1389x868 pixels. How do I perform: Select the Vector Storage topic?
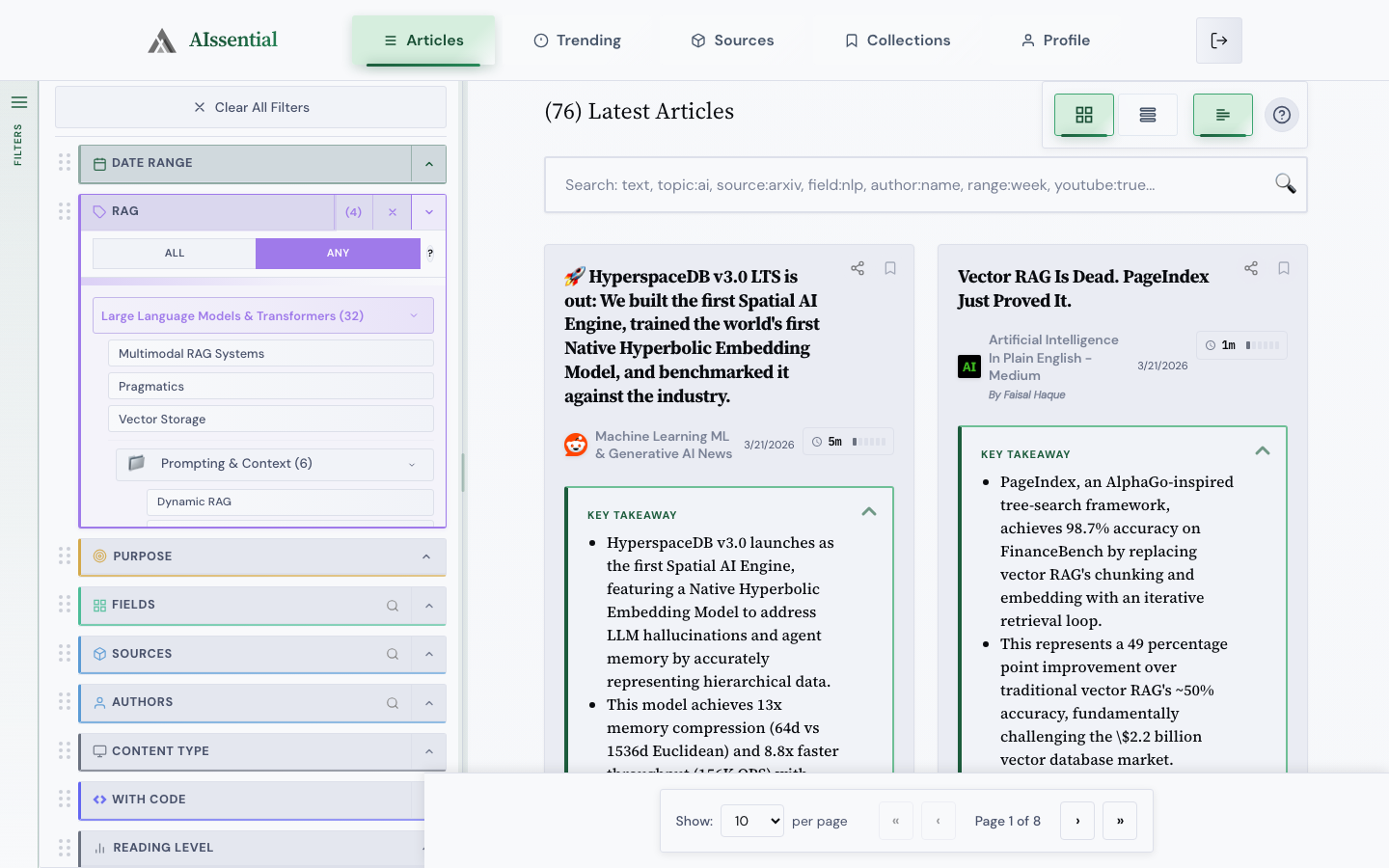pos(271,420)
